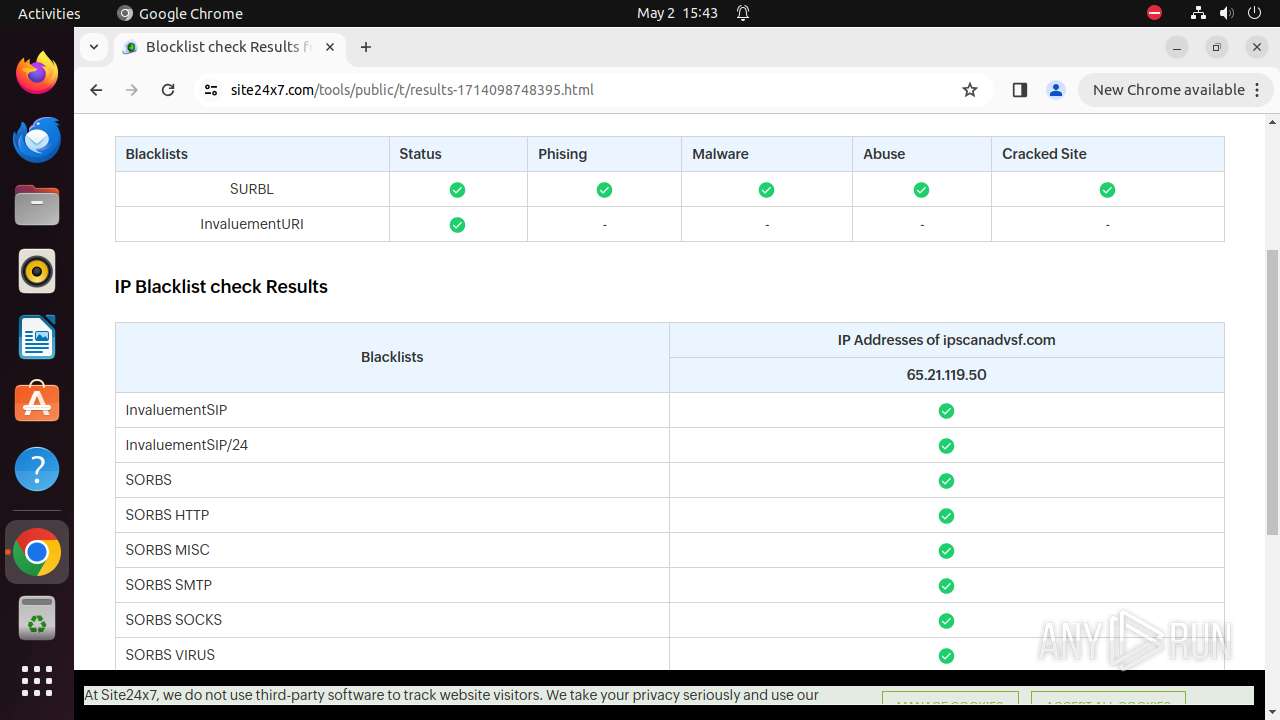1280x720 pixels.
Task: Click SURBL Malware green check icon
Action: [766, 189]
